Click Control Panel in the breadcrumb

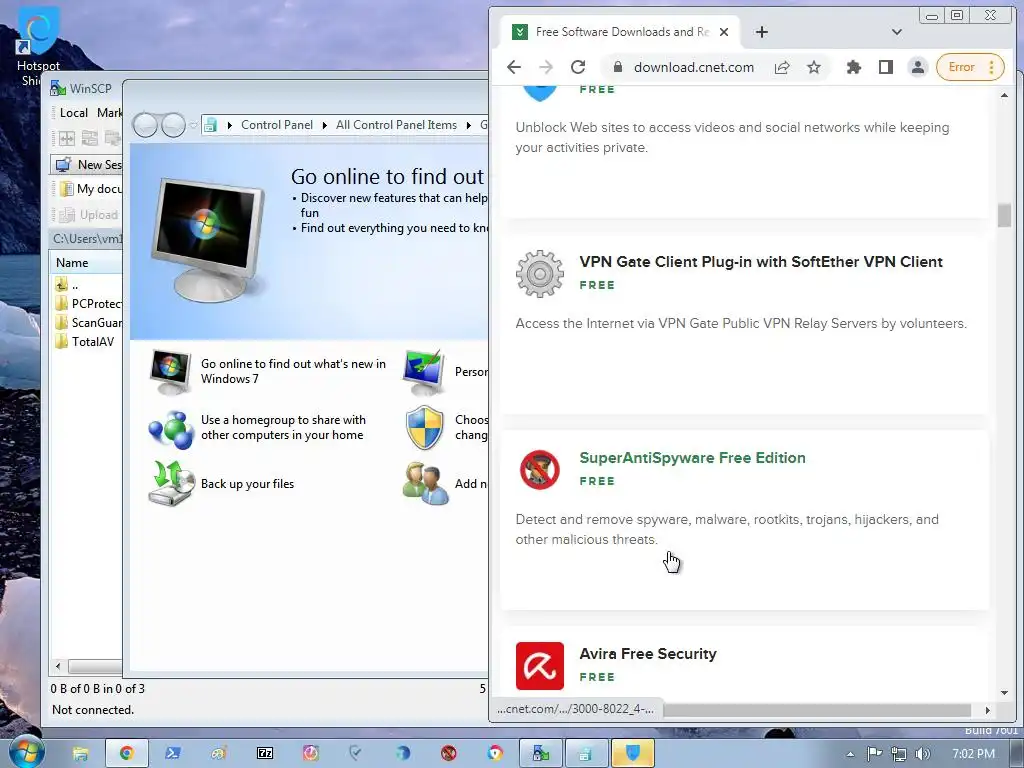(x=277, y=125)
